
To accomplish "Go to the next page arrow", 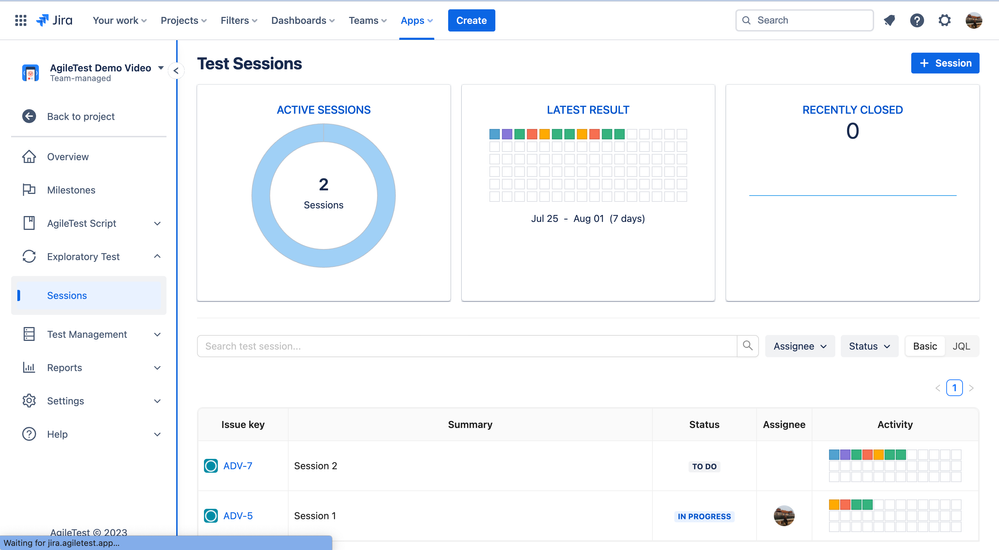I will click(x=971, y=387).
